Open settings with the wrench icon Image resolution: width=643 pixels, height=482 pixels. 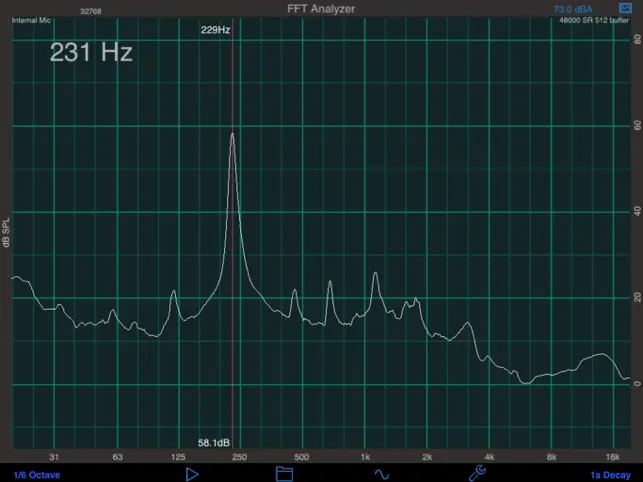pyautogui.click(x=477, y=473)
